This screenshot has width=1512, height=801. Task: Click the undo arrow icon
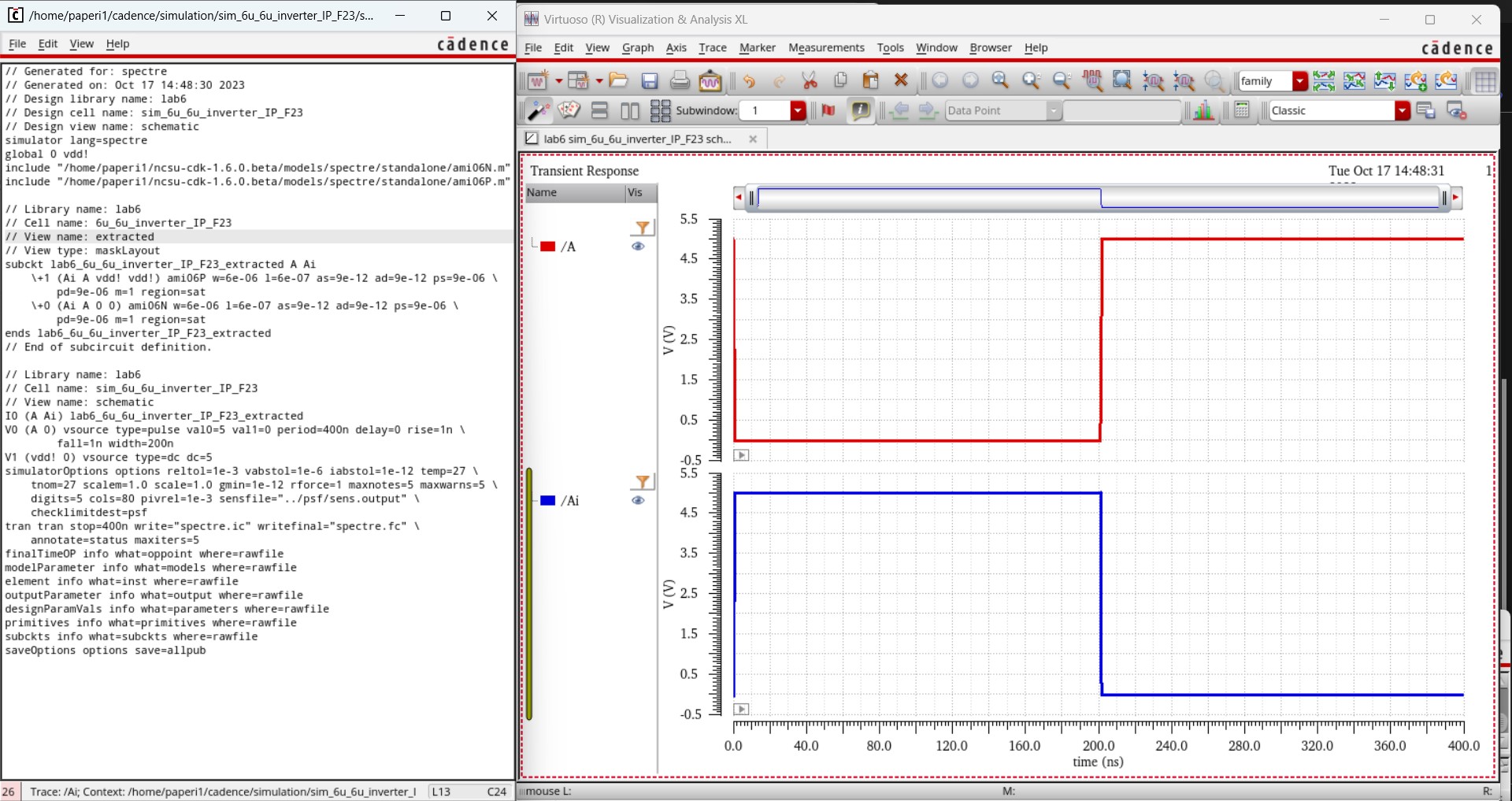(x=748, y=81)
